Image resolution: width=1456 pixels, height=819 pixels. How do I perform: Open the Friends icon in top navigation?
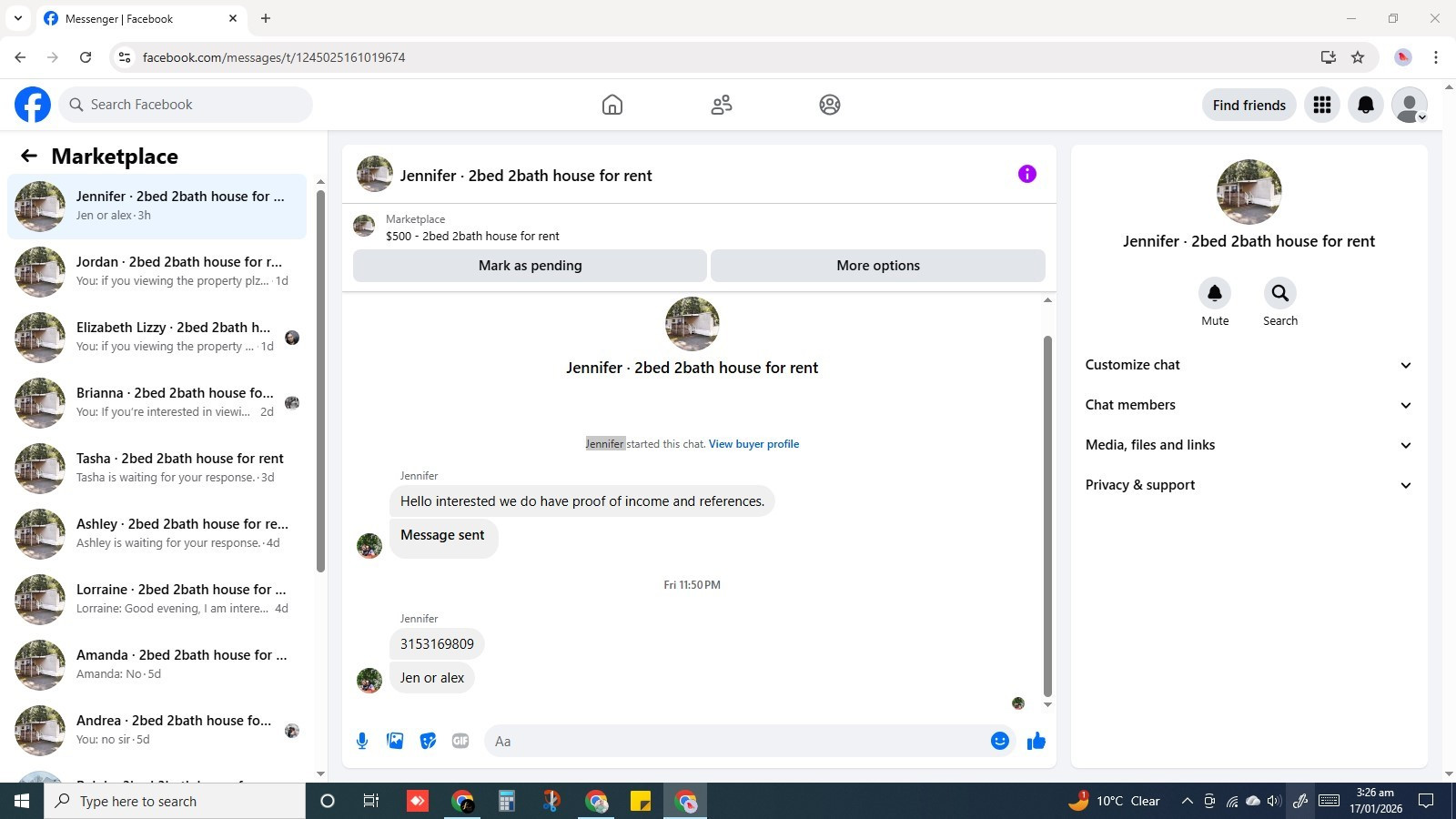[x=722, y=105]
